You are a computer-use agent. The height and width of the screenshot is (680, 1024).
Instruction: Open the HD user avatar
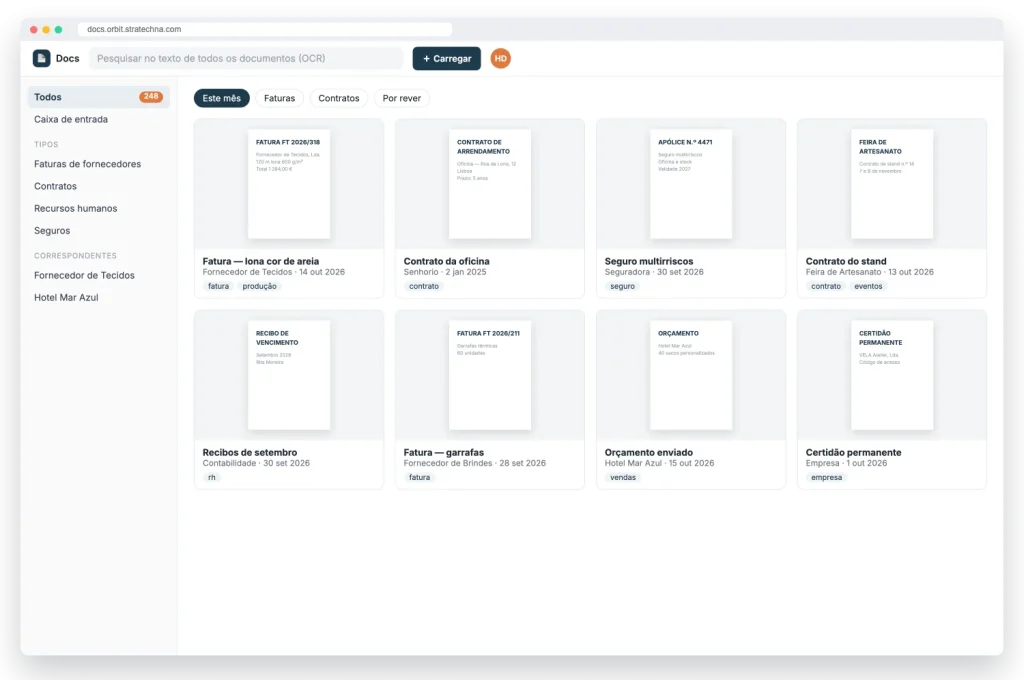pos(500,58)
